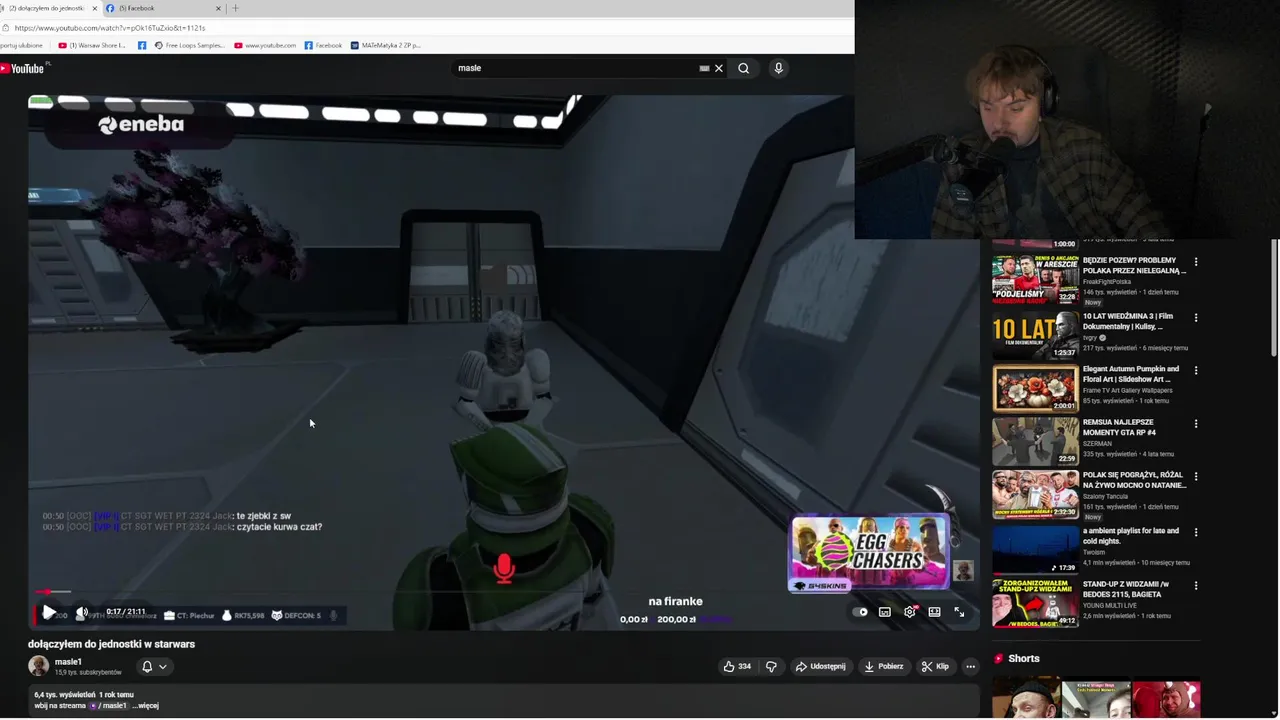Viewport: 1280px width, 720px height.
Task: Click the EGG CHASERS overlay card
Action: 869,554
